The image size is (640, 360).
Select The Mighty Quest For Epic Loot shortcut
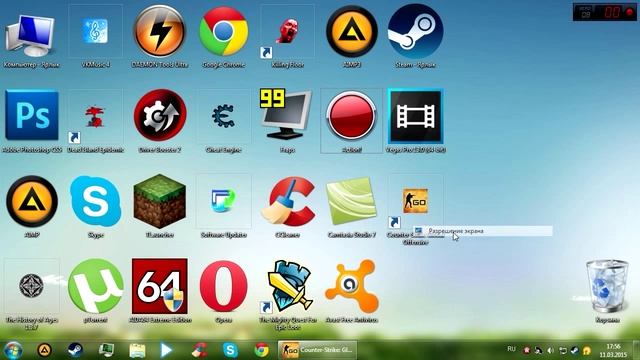point(287,294)
